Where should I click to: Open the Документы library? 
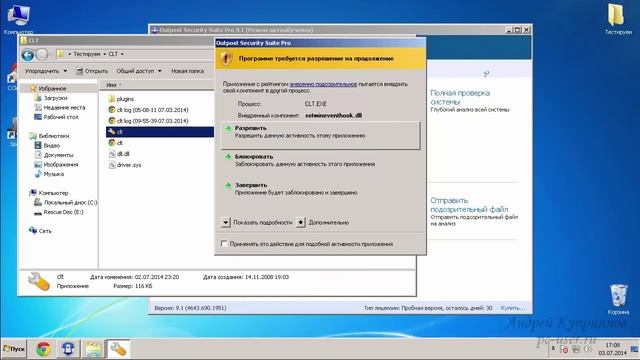point(54,155)
